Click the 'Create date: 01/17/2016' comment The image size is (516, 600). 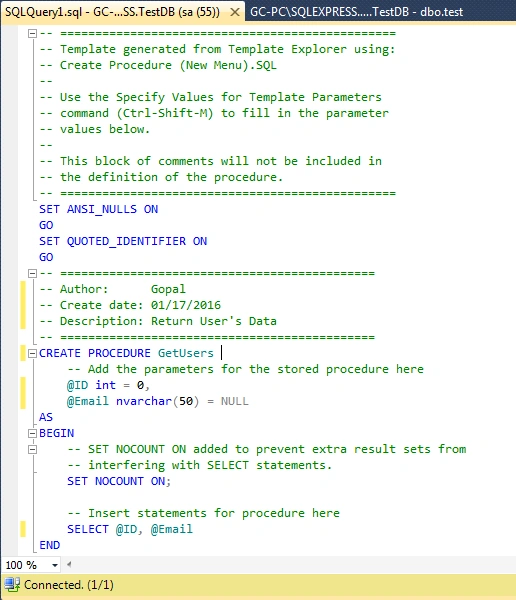click(130, 305)
